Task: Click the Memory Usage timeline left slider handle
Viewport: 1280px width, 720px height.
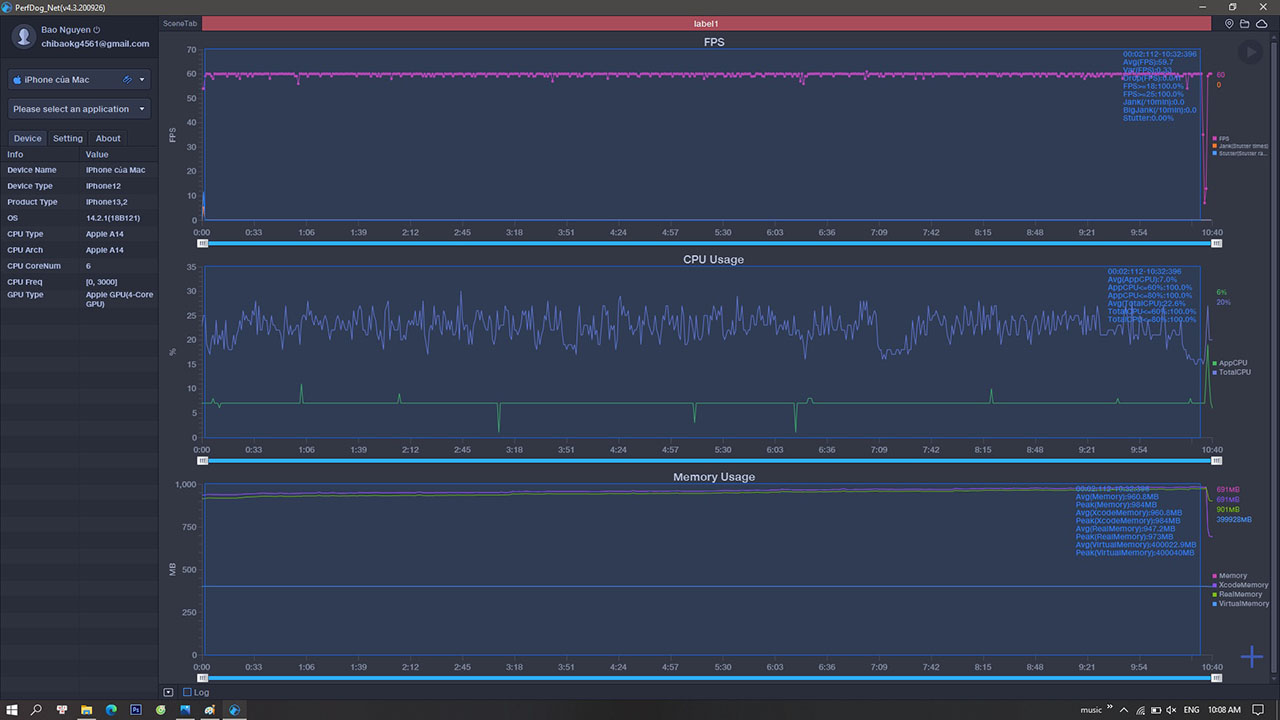Action: tap(203, 678)
